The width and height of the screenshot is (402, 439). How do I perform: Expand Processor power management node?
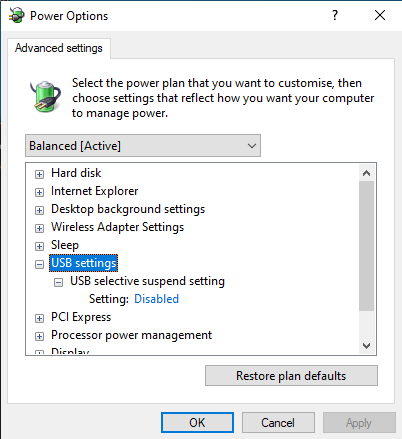click(x=39, y=336)
